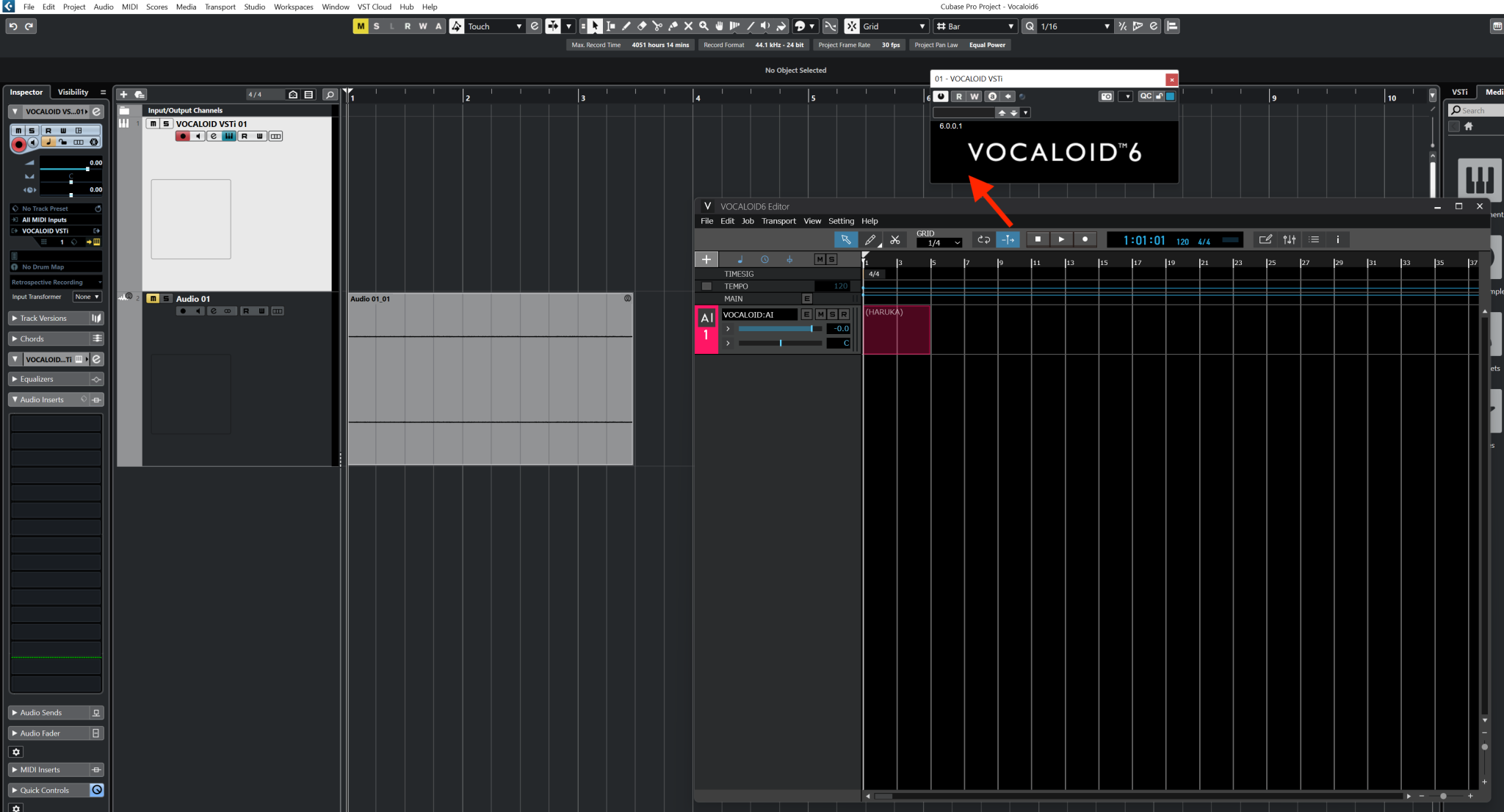Select the Pencil tool in VOCALOID6 Editor
This screenshot has width=1504, height=812.
[x=871, y=239]
